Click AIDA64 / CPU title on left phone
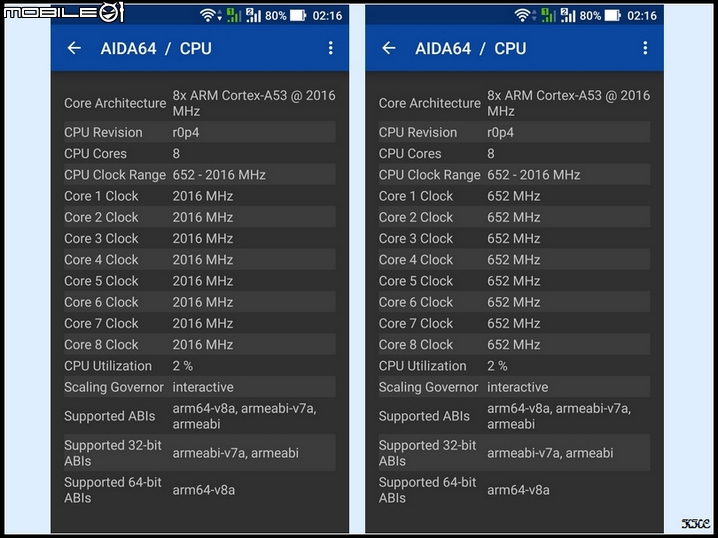718x538 pixels. [156, 49]
